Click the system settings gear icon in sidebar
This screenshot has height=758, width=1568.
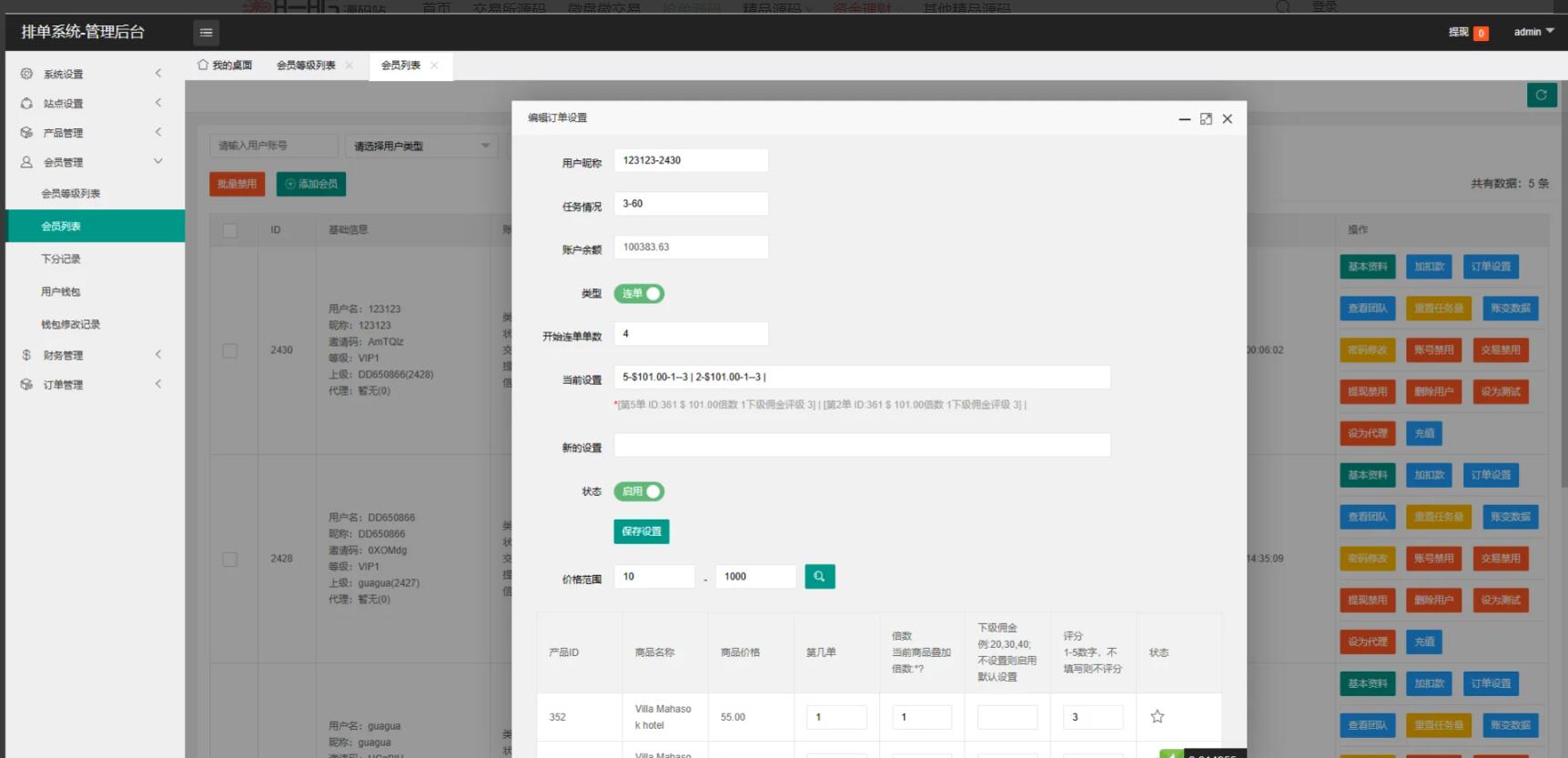(26, 74)
